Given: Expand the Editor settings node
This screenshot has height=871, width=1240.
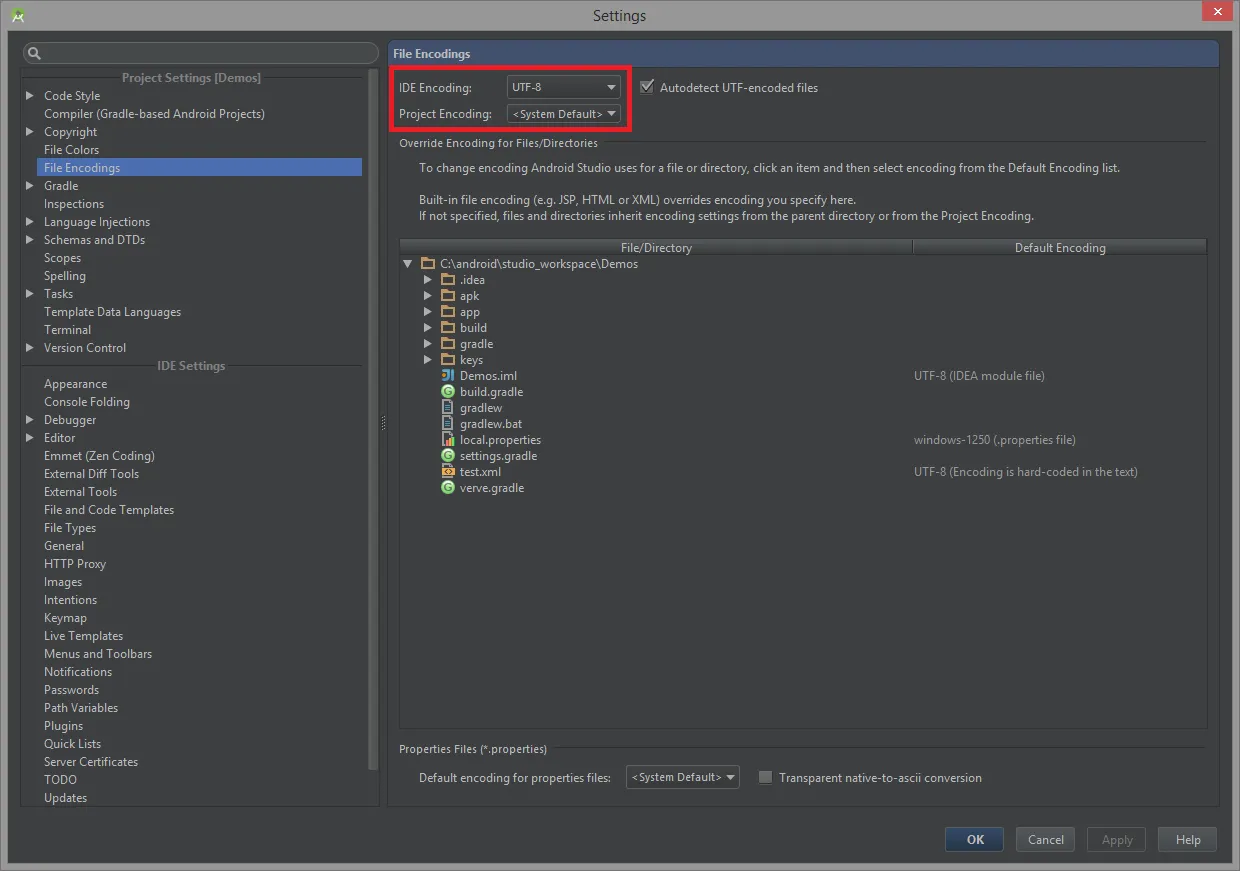Looking at the screenshot, I should click(x=30, y=438).
